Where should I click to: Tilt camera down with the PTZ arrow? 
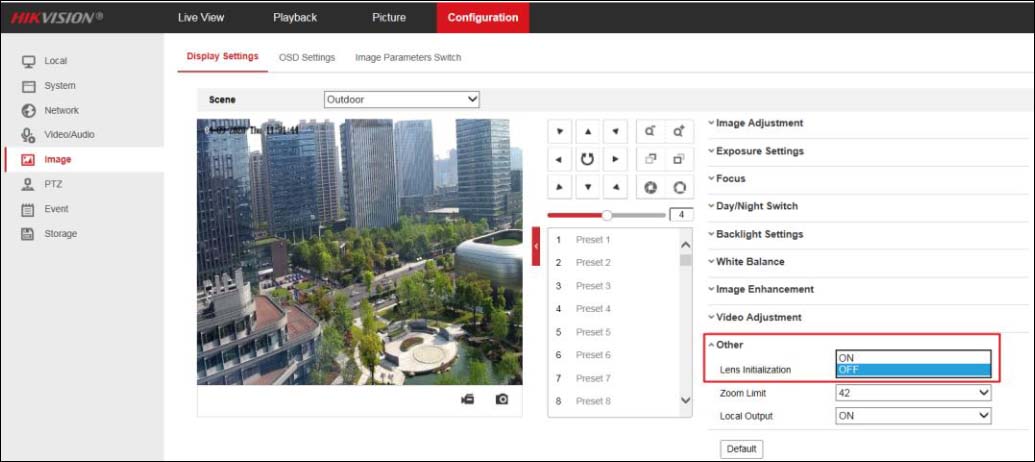[587, 187]
